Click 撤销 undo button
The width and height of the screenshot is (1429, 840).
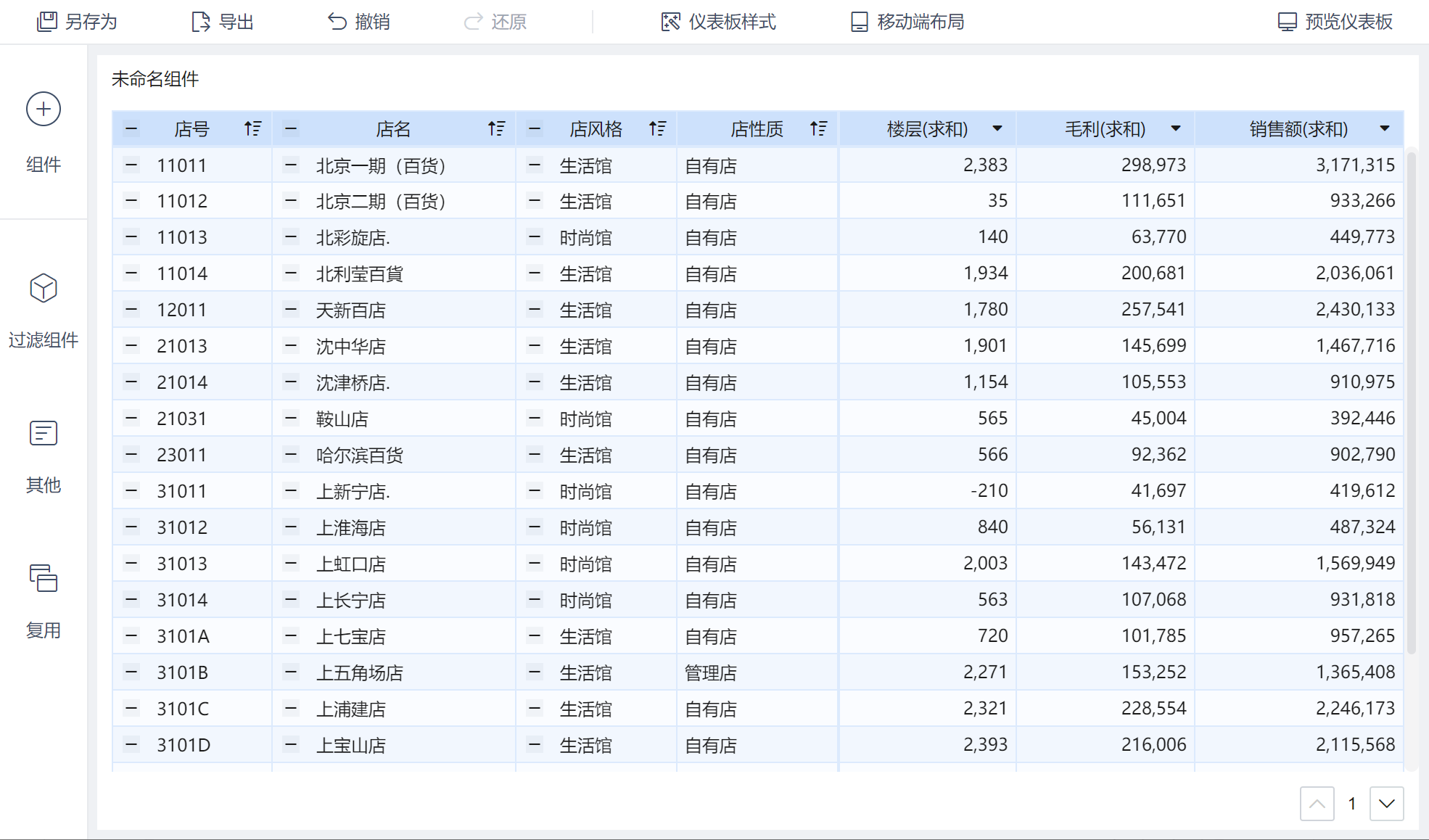(358, 22)
